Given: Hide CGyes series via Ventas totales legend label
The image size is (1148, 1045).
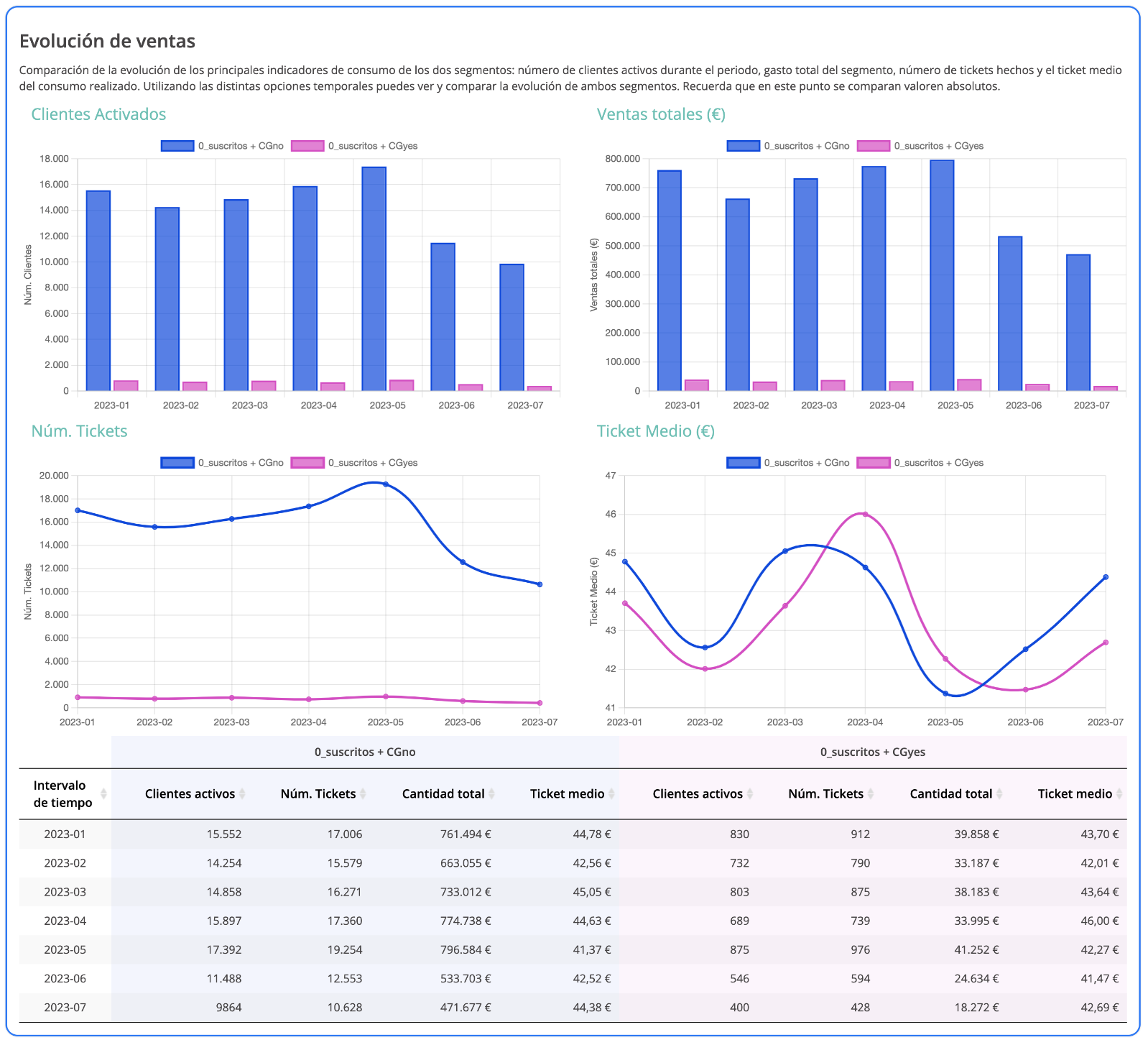Looking at the screenshot, I should pyautogui.click(x=938, y=146).
